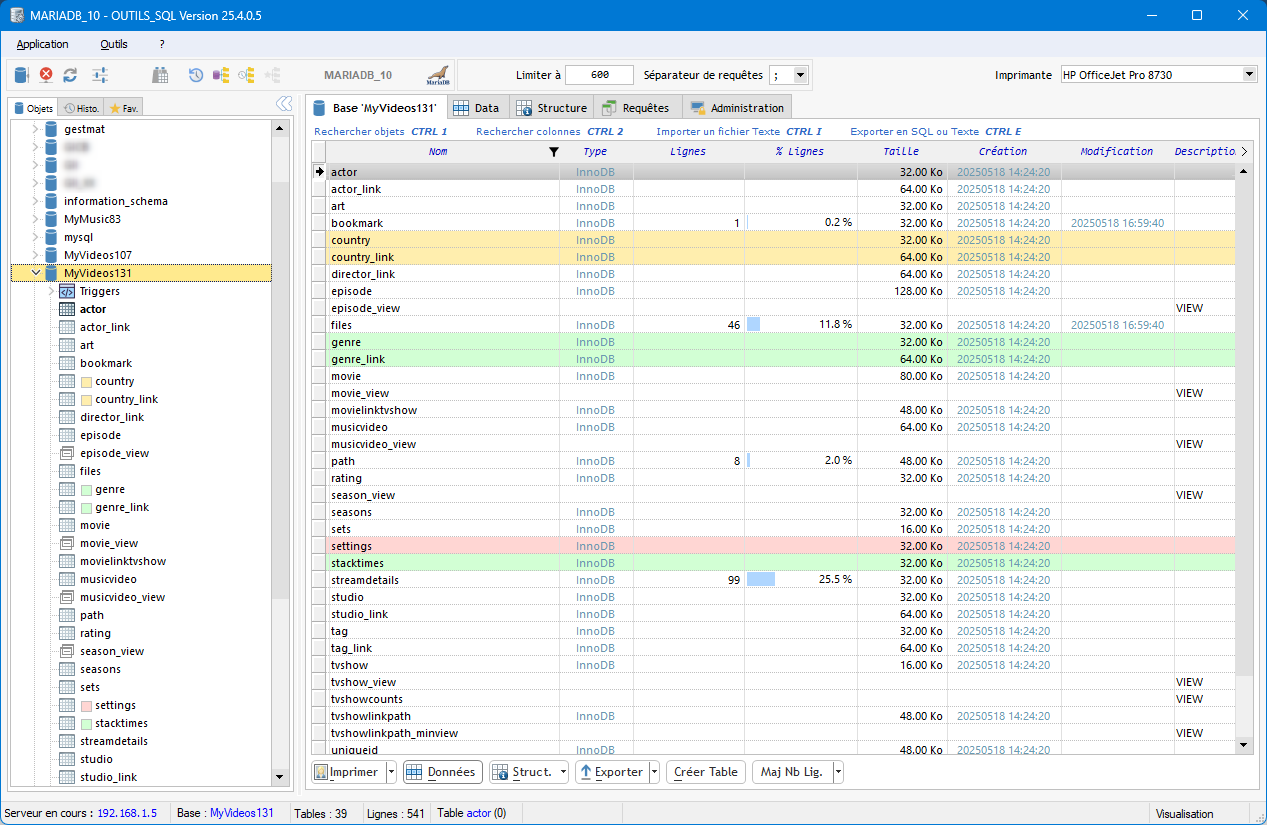Switch to the Requêtes tab

[637, 108]
